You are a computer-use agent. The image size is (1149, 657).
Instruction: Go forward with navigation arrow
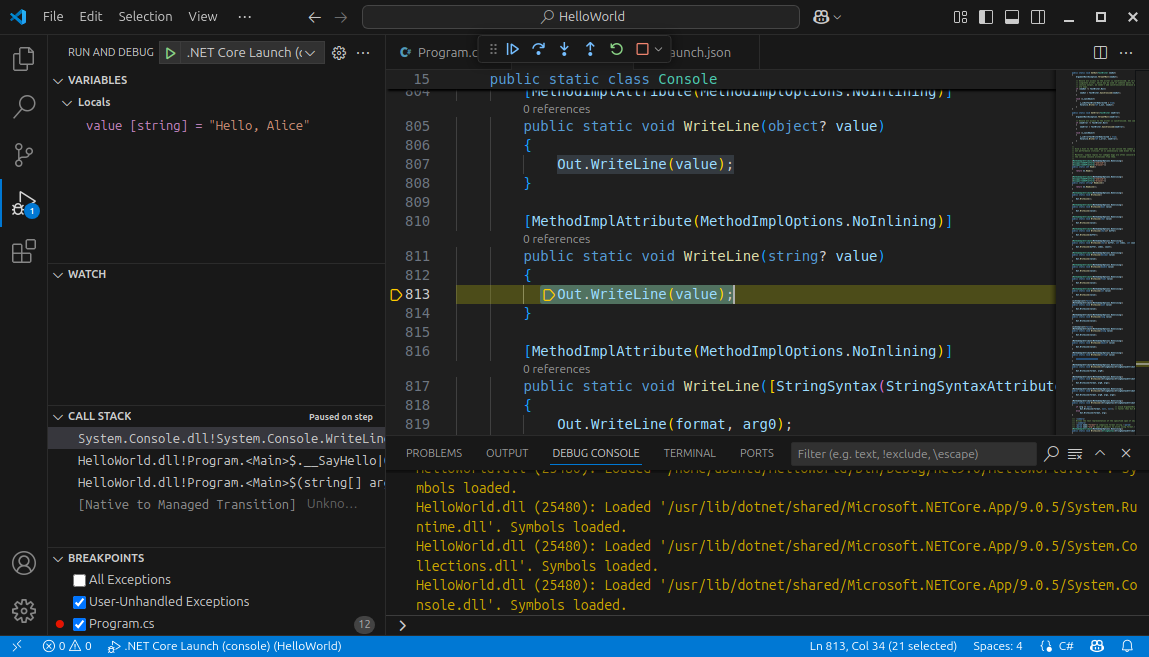point(341,17)
